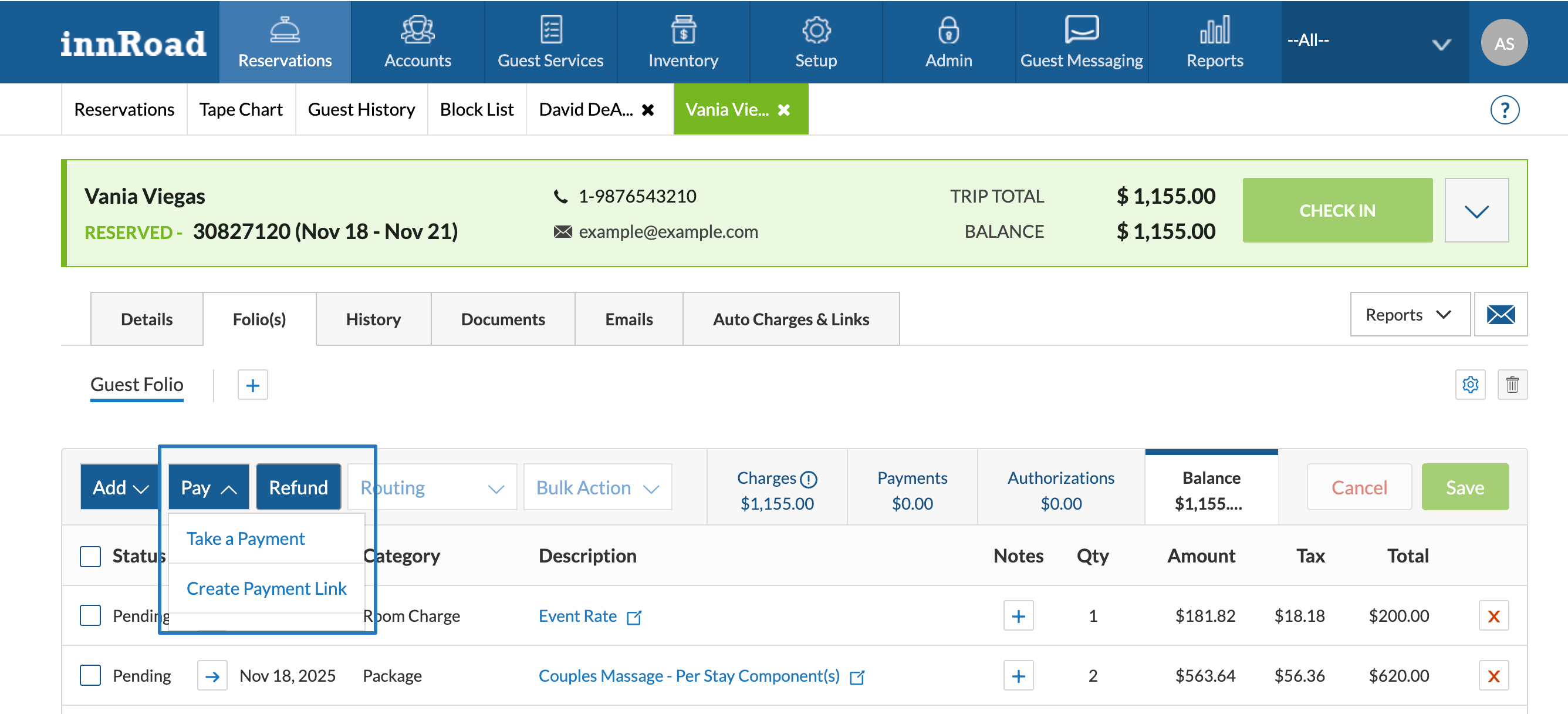This screenshot has width=1568, height=714.
Task: Expand the arrow next to CHECK IN
Action: pyautogui.click(x=1476, y=211)
